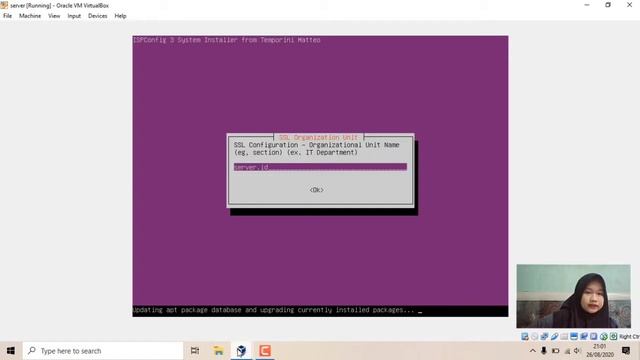Screen dimensions: 640x360
Task: Click the VirtualBox window title icon
Action: pos(4,5)
